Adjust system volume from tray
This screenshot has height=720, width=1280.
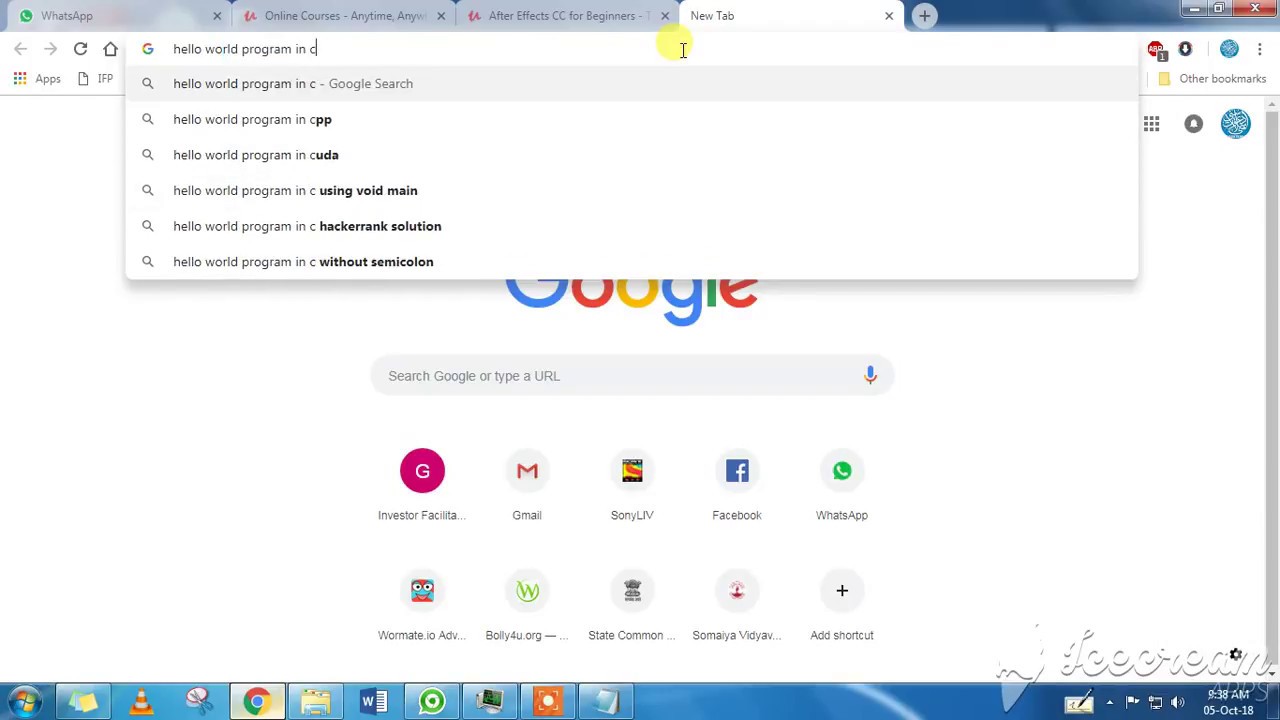[1177, 702]
